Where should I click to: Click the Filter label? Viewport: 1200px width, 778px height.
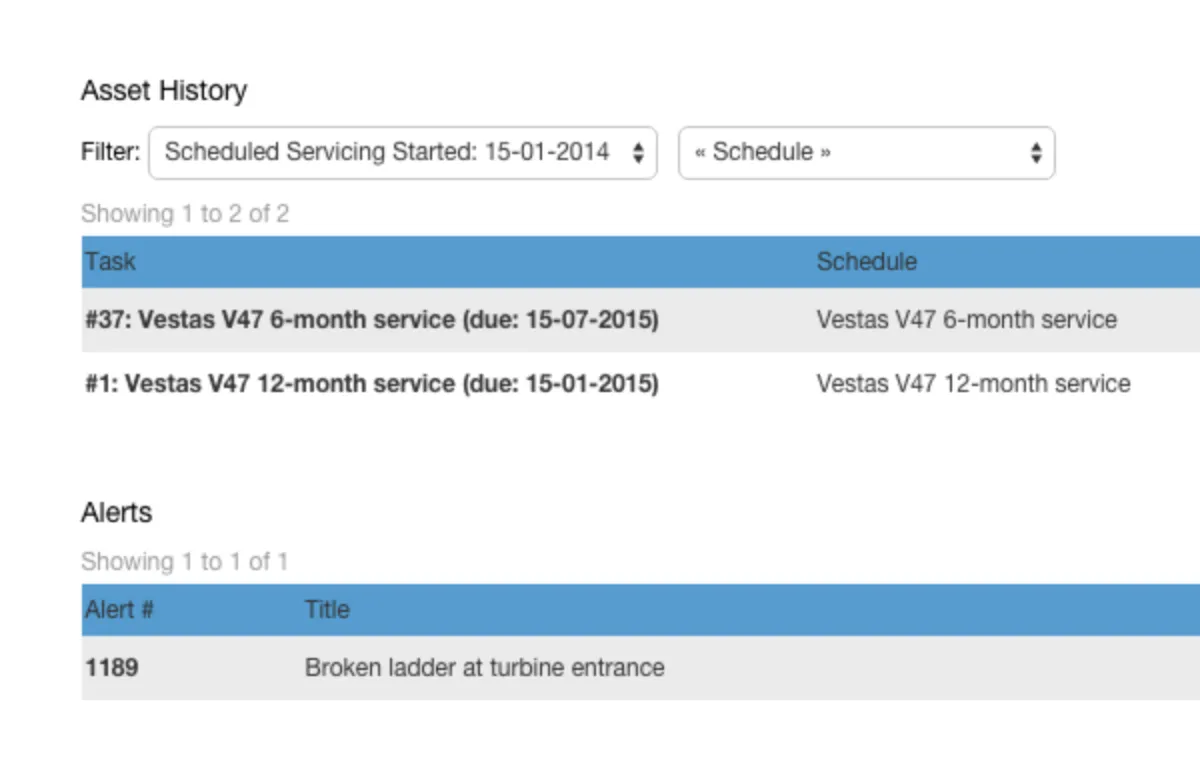pos(110,153)
